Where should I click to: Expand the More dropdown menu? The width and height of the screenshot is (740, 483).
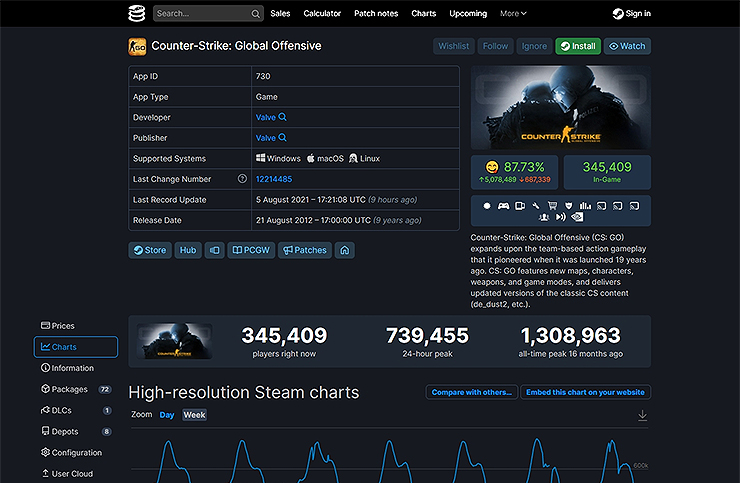coord(513,14)
